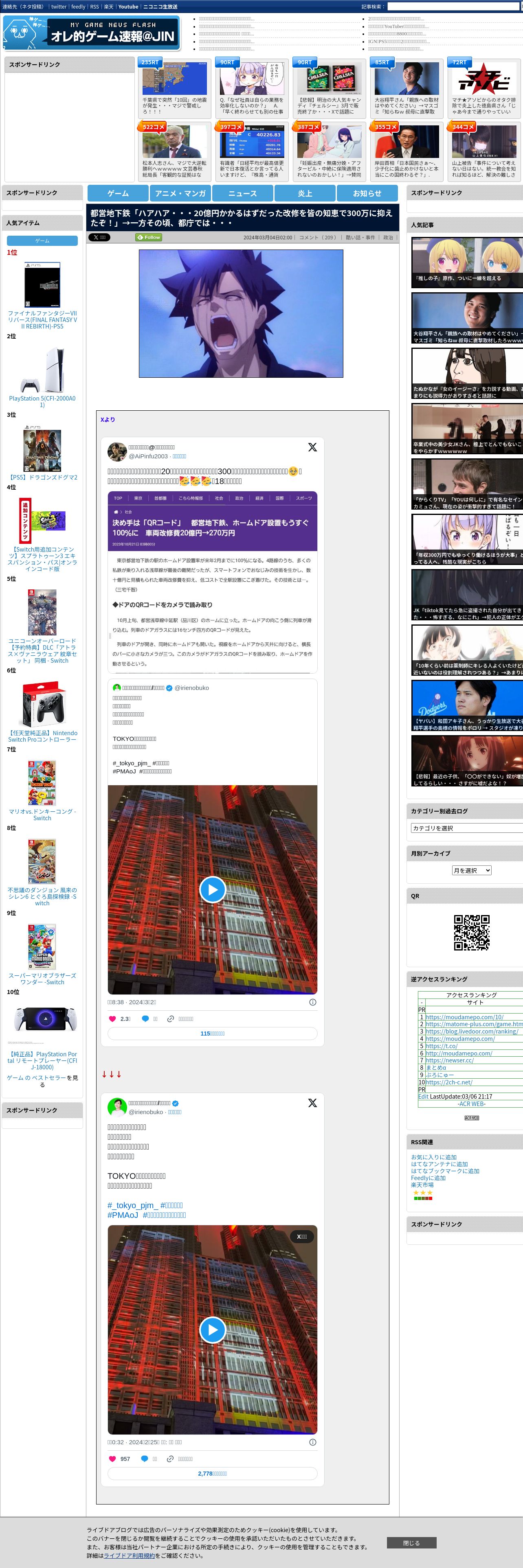Open Final Fantasy VII Rebirth product image
The height and width of the screenshot is (1568, 523).
pyautogui.click(x=42, y=285)
